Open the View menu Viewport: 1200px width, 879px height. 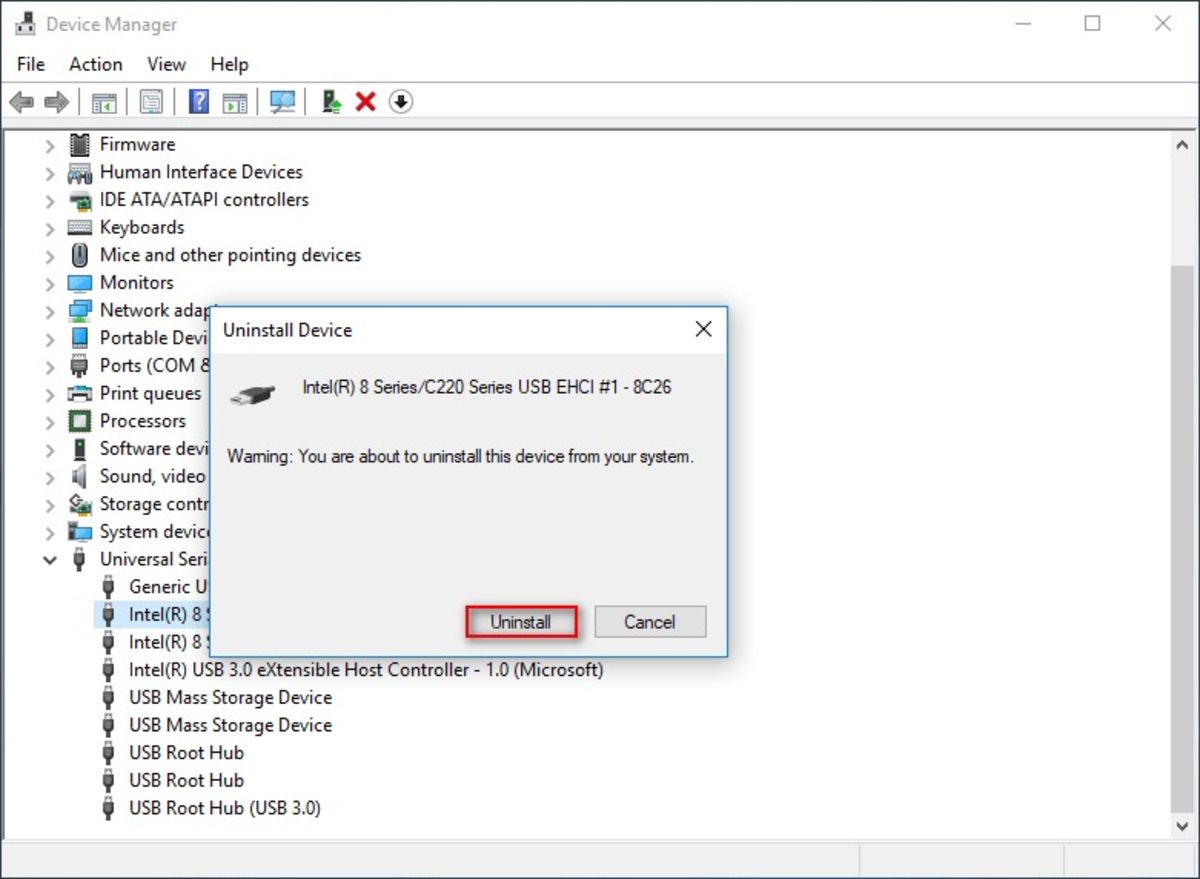tap(166, 64)
